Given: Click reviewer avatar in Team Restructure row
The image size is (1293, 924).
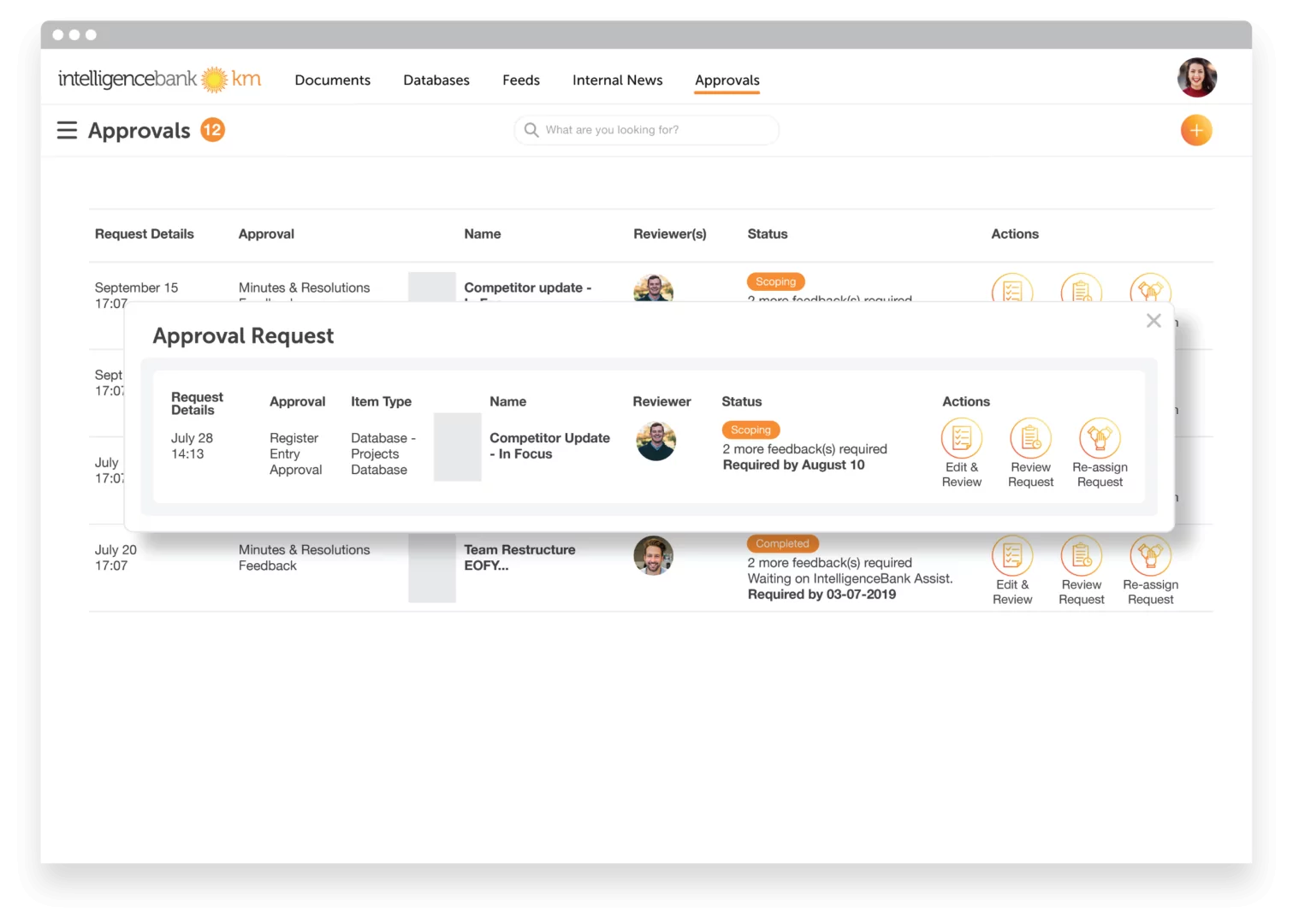Looking at the screenshot, I should coord(654,556).
